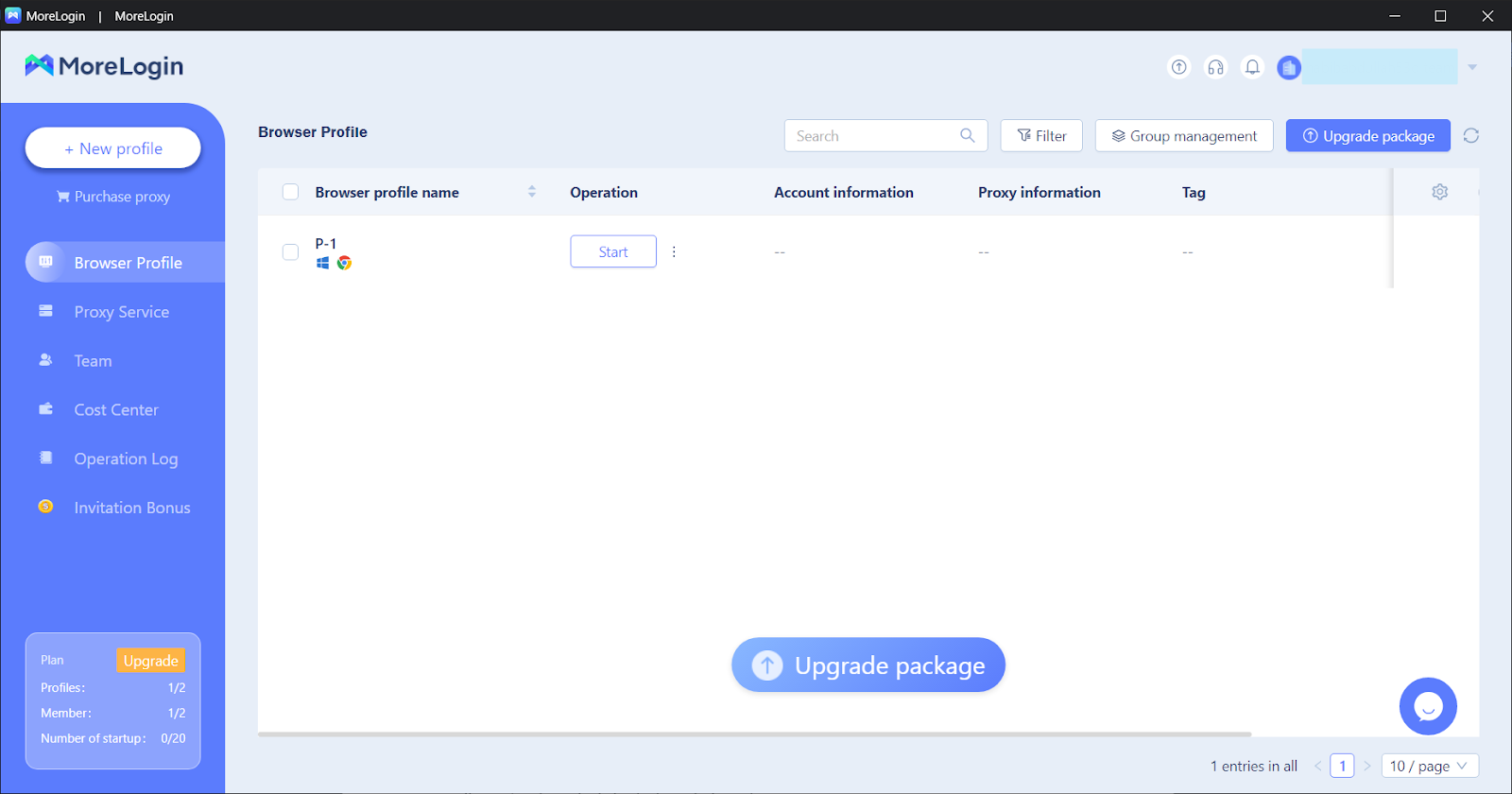Open the notification bell

(1252, 67)
